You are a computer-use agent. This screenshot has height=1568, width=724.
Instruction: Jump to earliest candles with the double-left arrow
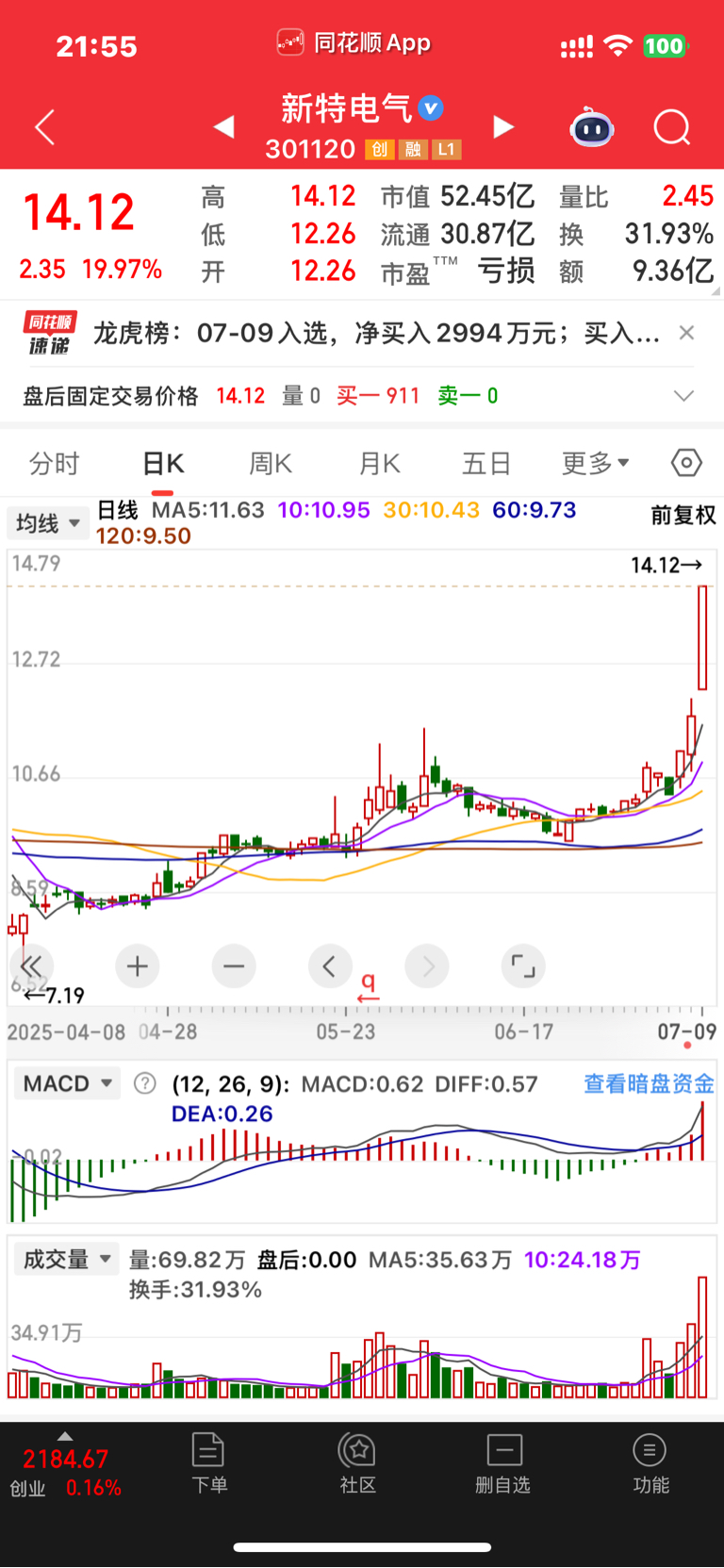click(x=31, y=966)
